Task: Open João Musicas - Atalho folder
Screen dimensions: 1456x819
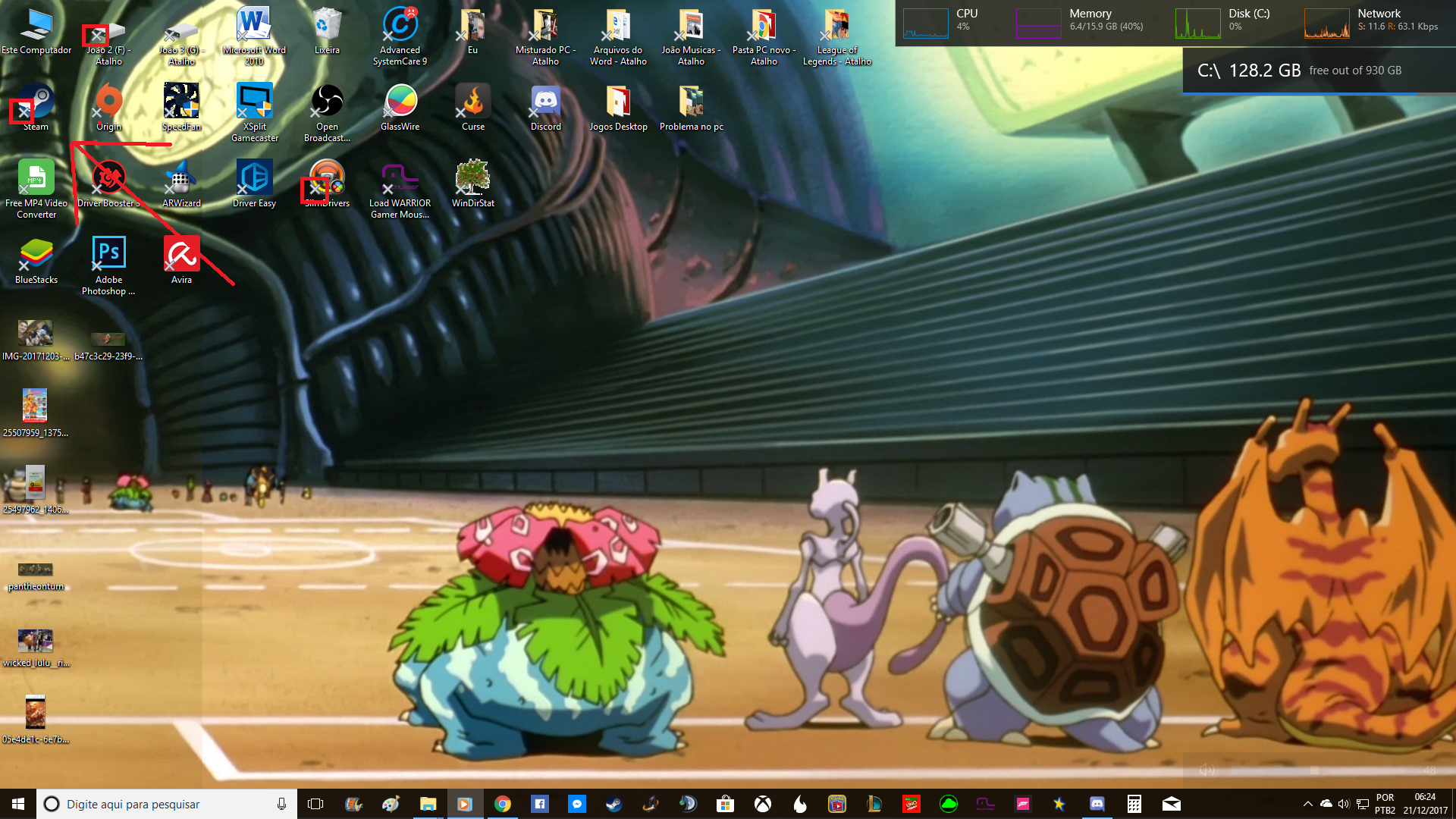Action: (x=691, y=36)
